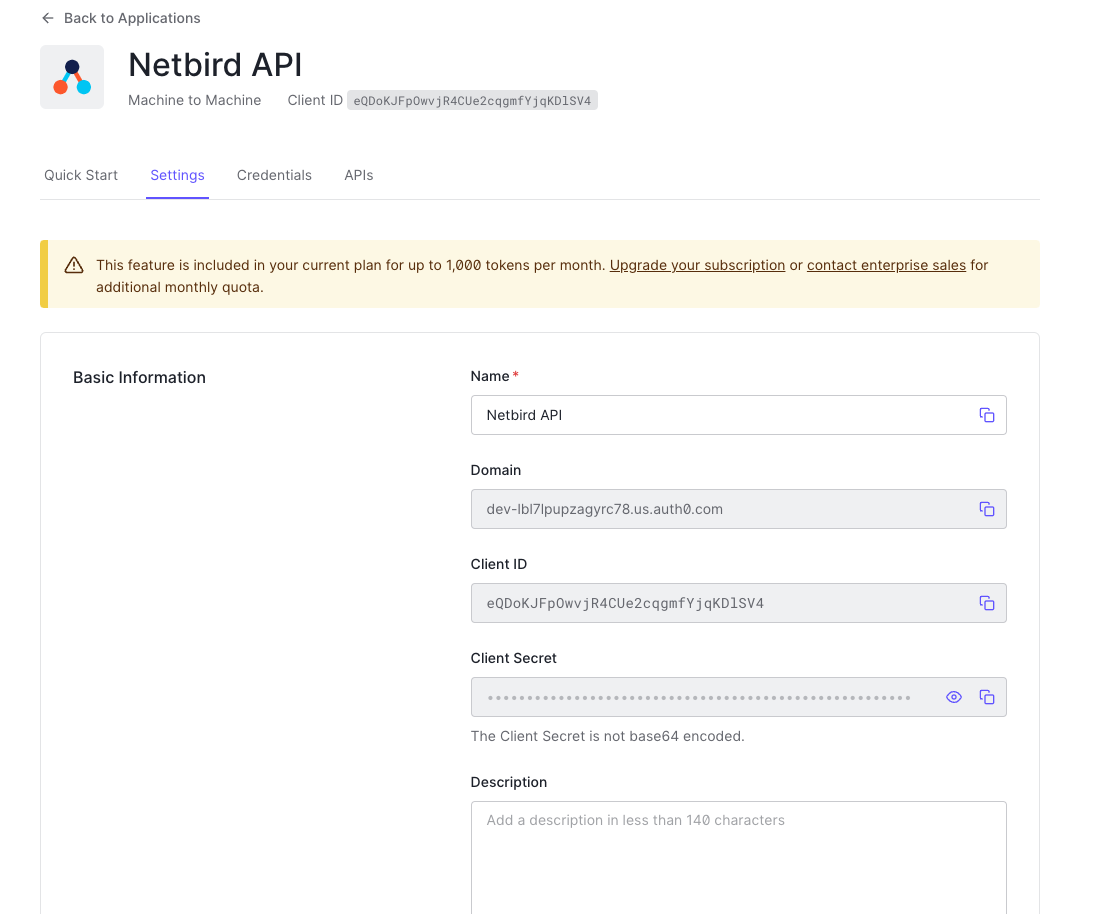Image resolution: width=1119 pixels, height=914 pixels.
Task: Select the Settings tab
Action: (177, 175)
